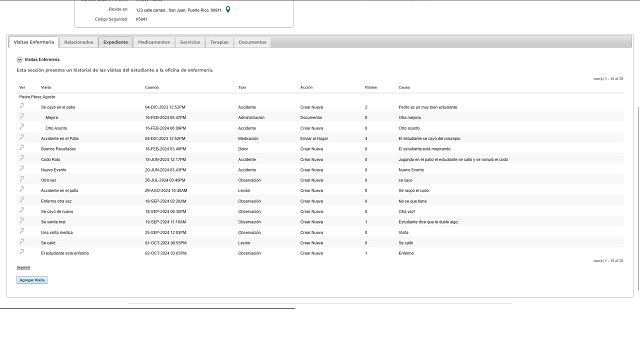
Task: Click the 'Documentar' action cell
Action: click(x=311, y=118)
